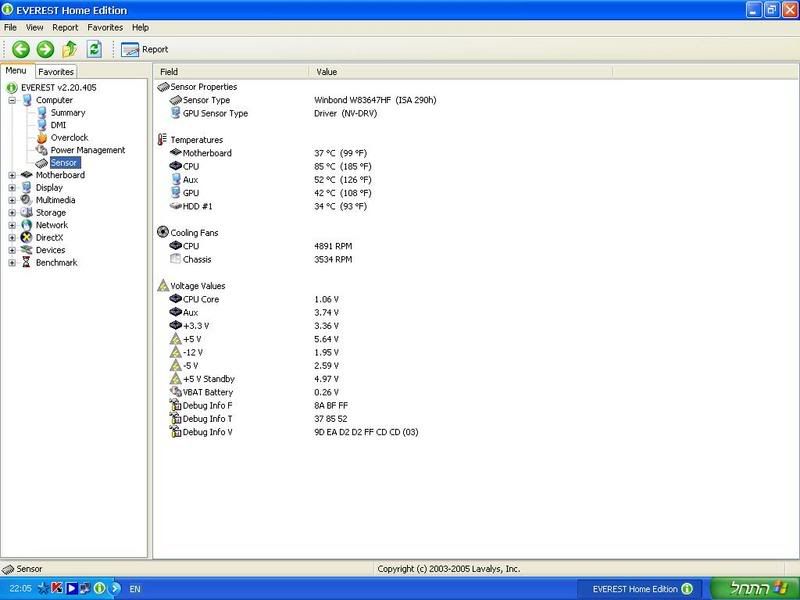Viewport: 800px width, 600px height.
Task: Collapse the Computer tree node
Action: (x=12, y=101)
